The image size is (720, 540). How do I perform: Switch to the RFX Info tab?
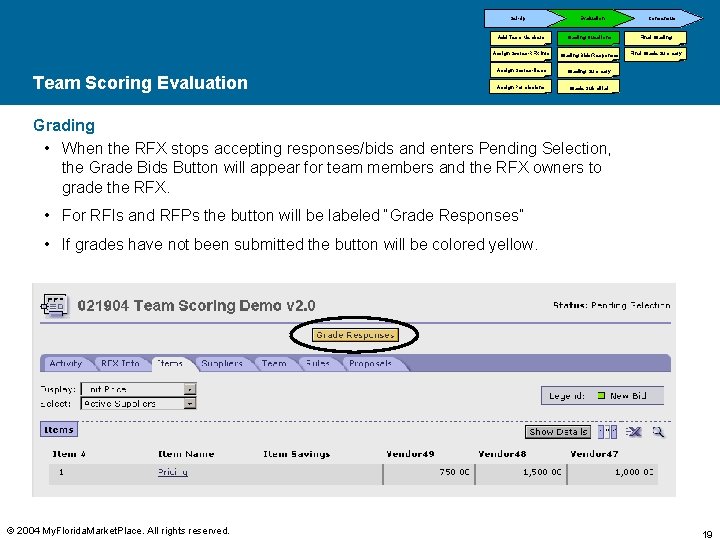click(x=120, y=363)
